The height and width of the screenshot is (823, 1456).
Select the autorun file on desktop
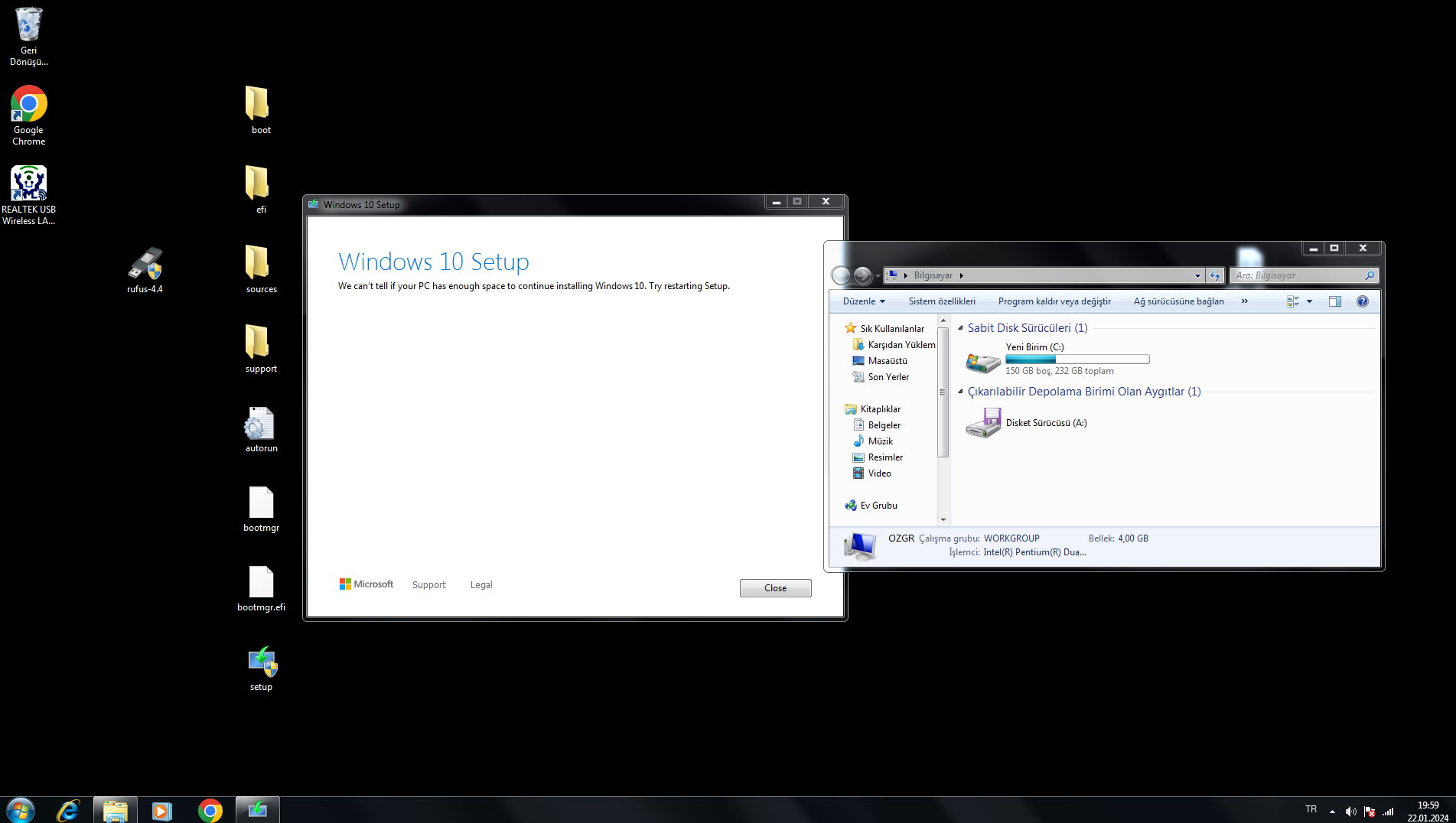tap(261, 429)
